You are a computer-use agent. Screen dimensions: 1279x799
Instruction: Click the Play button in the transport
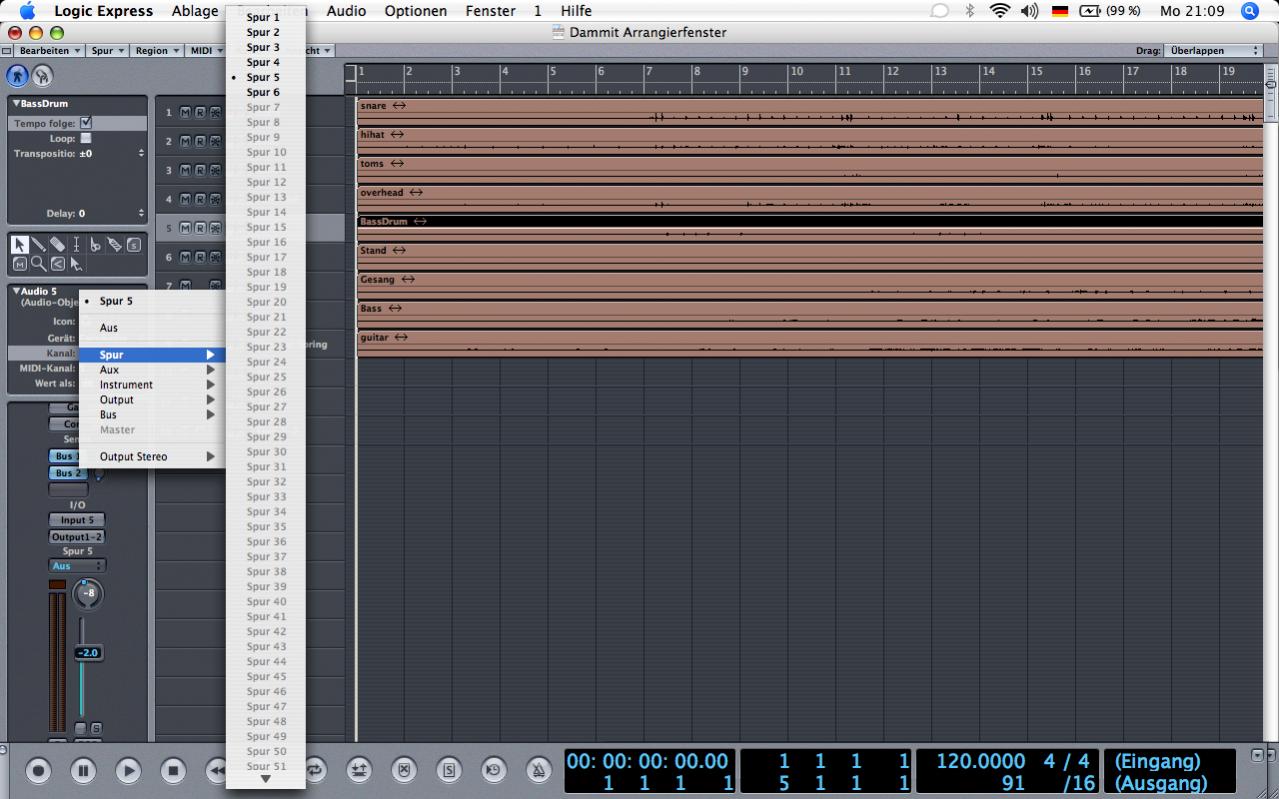tap(128, 770)
